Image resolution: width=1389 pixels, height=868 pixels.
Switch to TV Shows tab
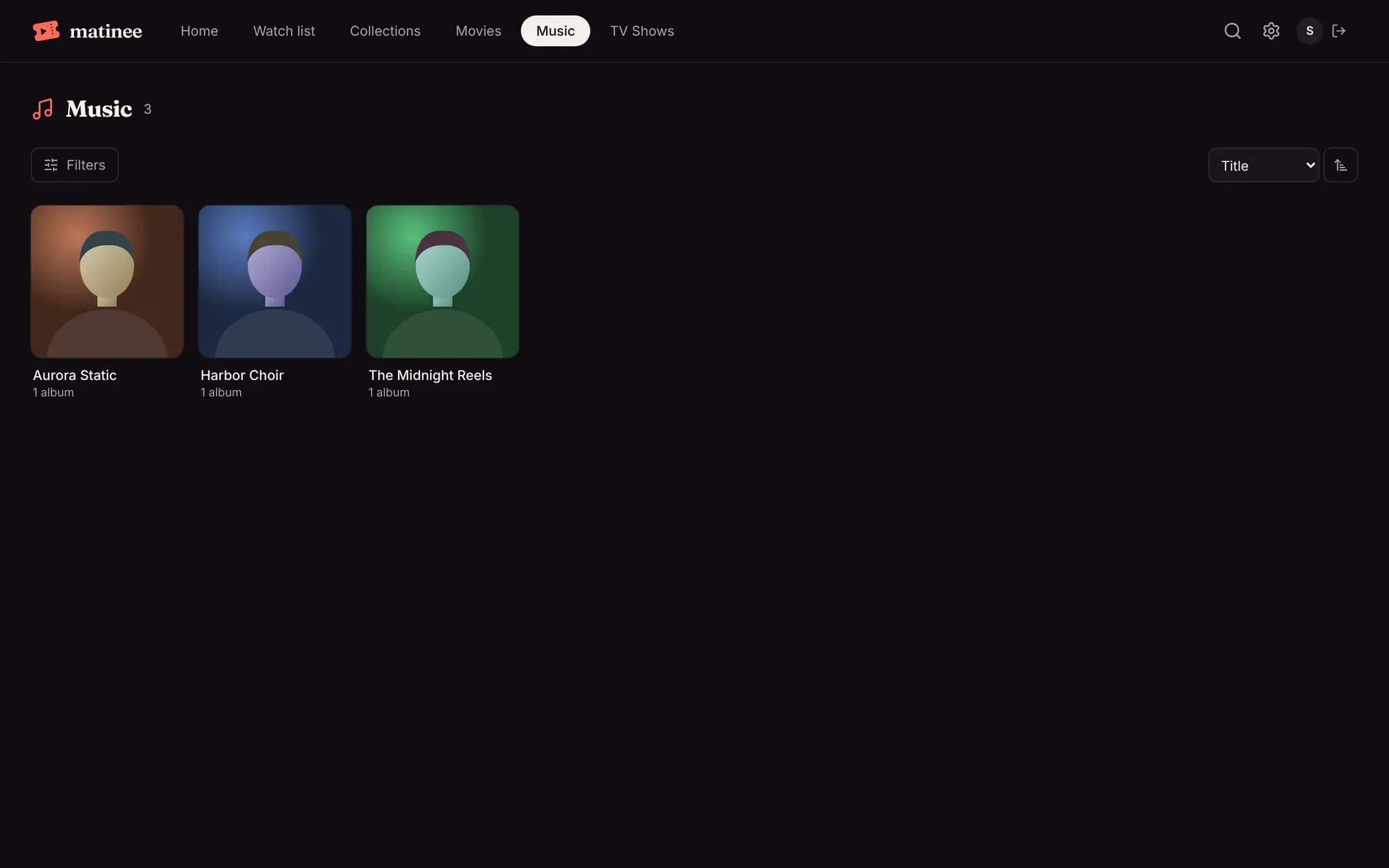click(642, 31)
